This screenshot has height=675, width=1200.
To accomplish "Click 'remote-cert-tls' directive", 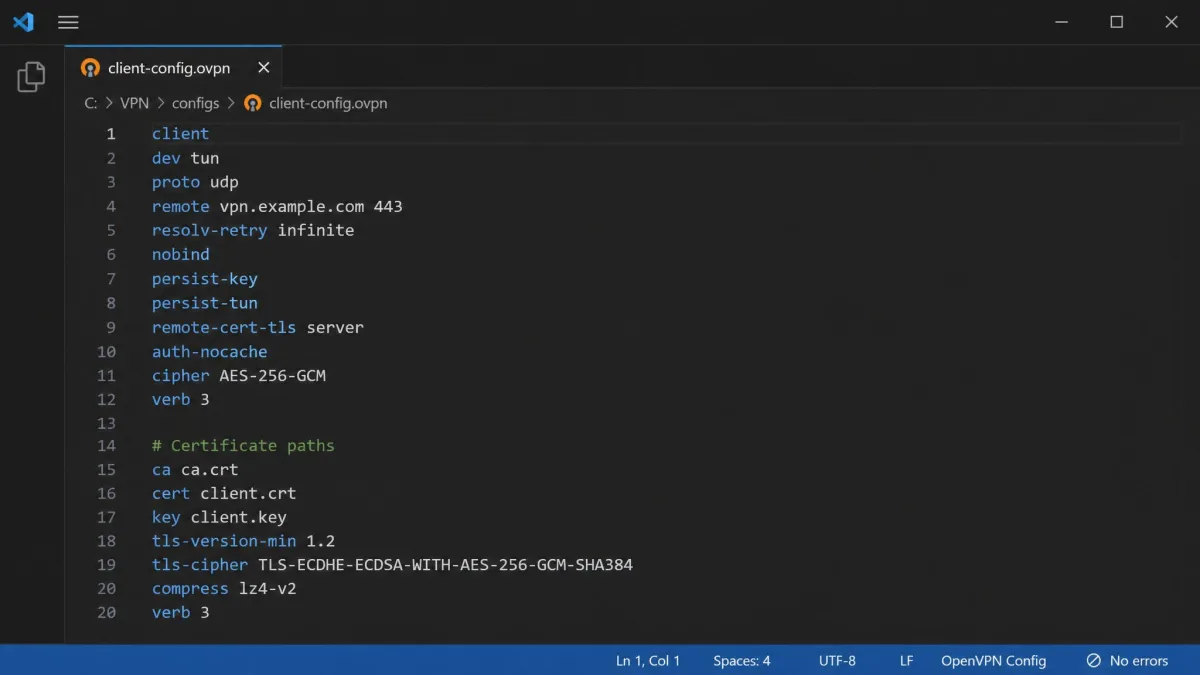I will [x=224, y=327].
